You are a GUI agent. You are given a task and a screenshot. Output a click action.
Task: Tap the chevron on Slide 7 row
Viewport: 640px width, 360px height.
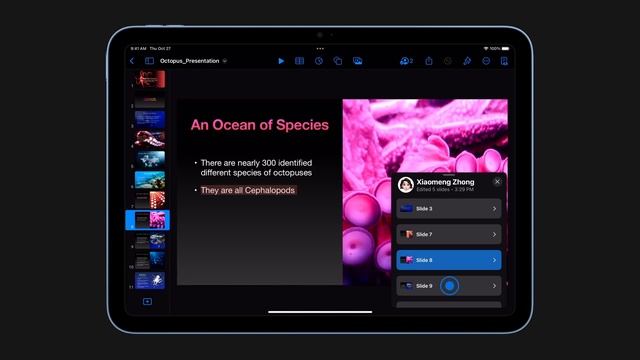tap(494, 234)
